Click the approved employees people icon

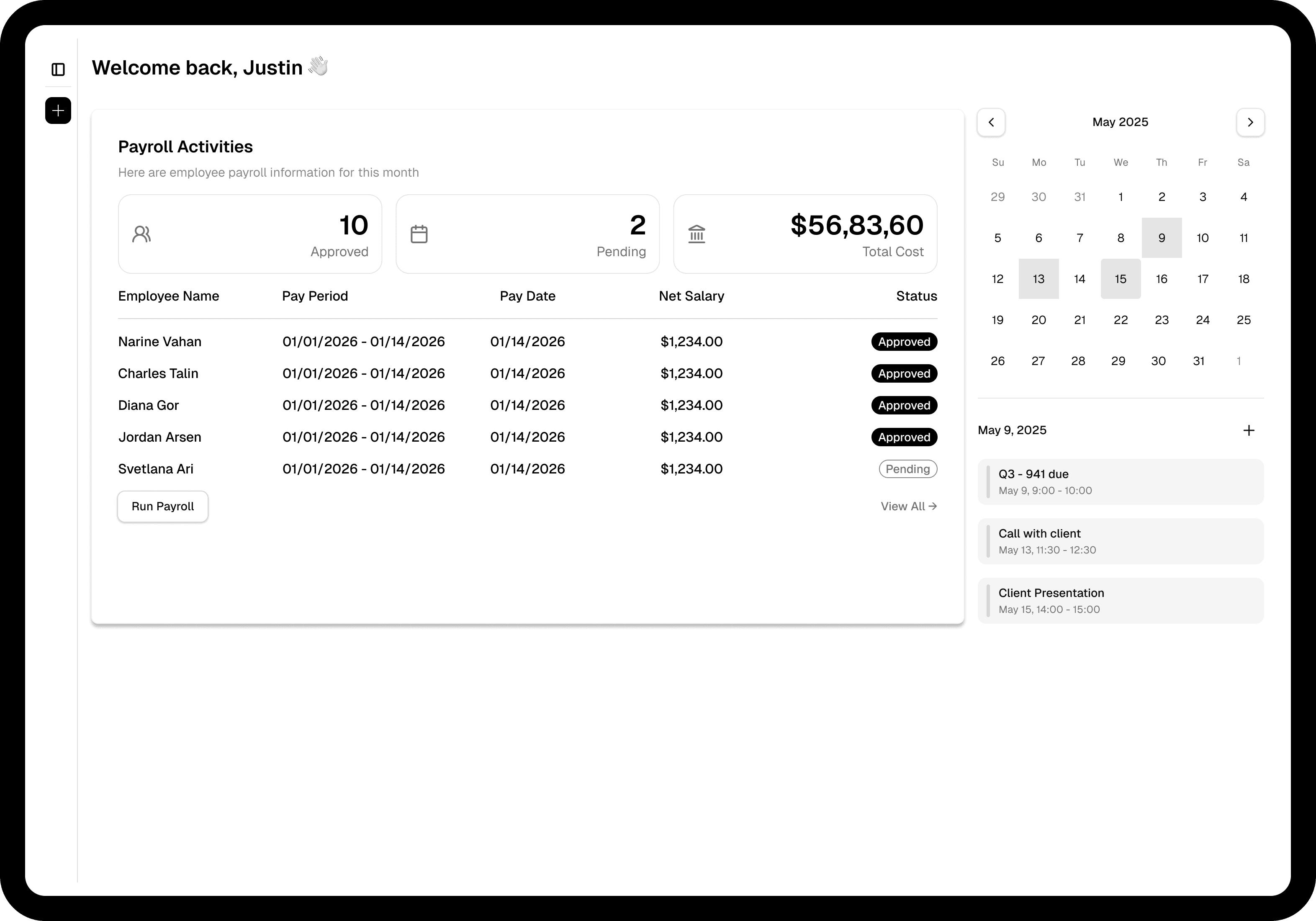pos(141,234)
